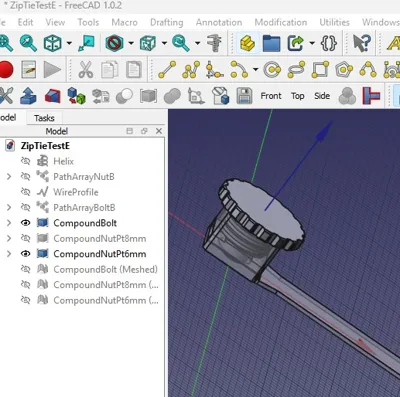400x397 pixels.
Task: Select the Draft Polyline tool
Action: point(191,70)
